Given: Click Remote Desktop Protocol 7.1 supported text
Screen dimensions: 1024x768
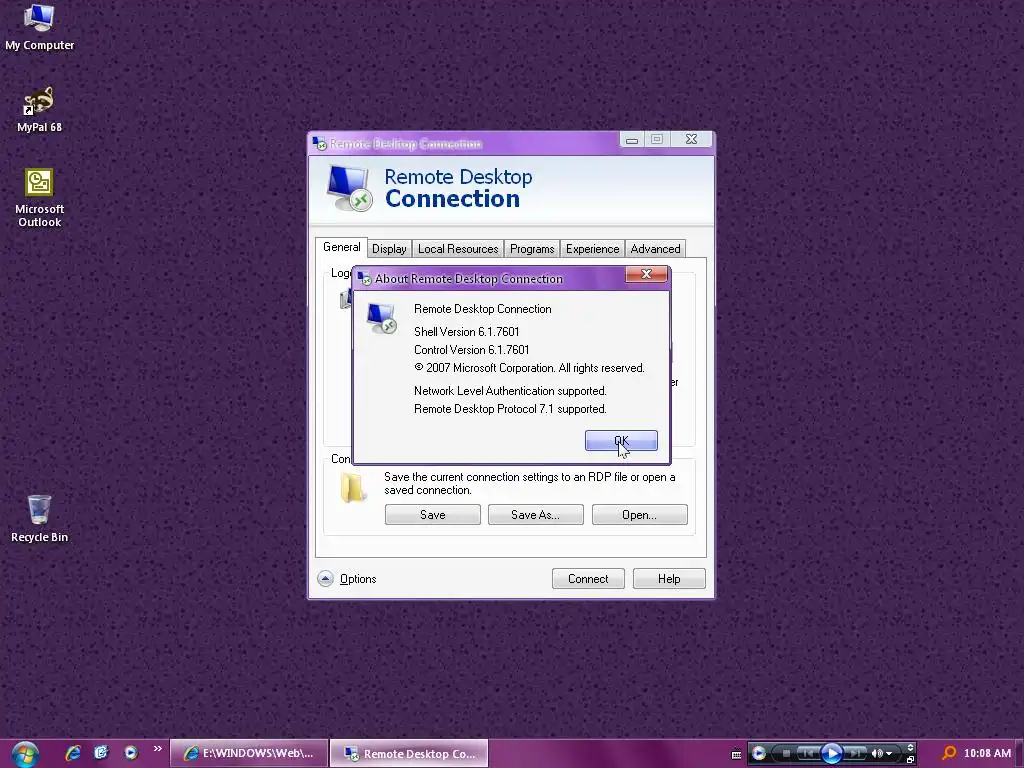Looking at the screenshot, I should click(x=510, y=409).
